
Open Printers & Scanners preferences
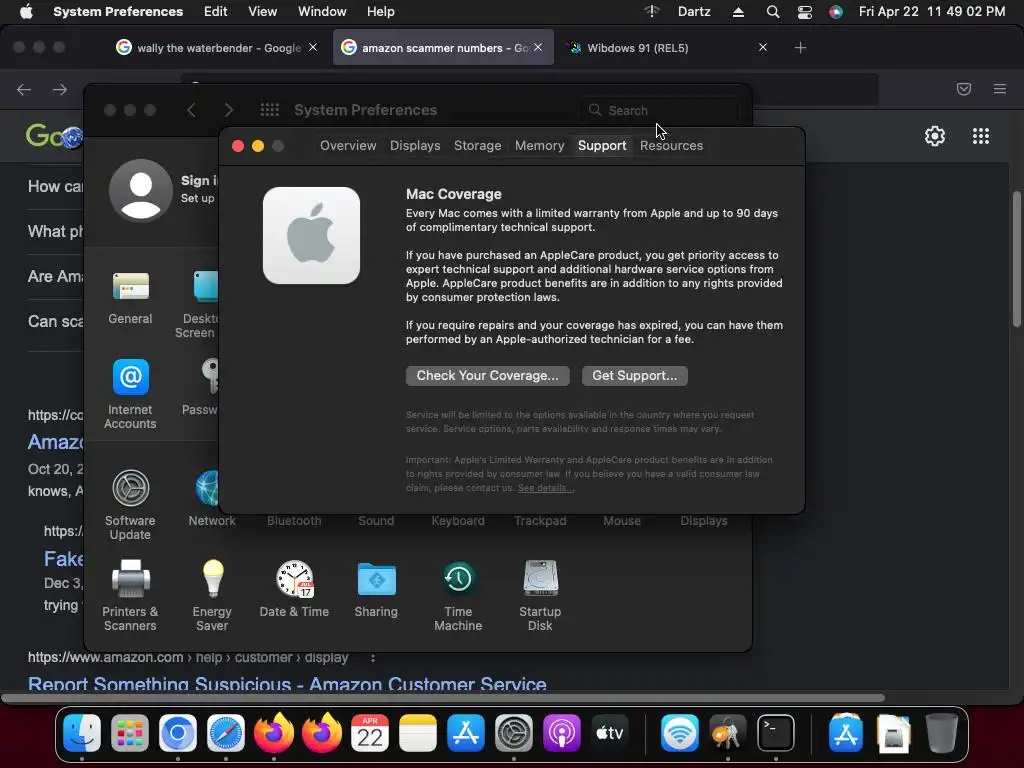click(x=130, y=596)
